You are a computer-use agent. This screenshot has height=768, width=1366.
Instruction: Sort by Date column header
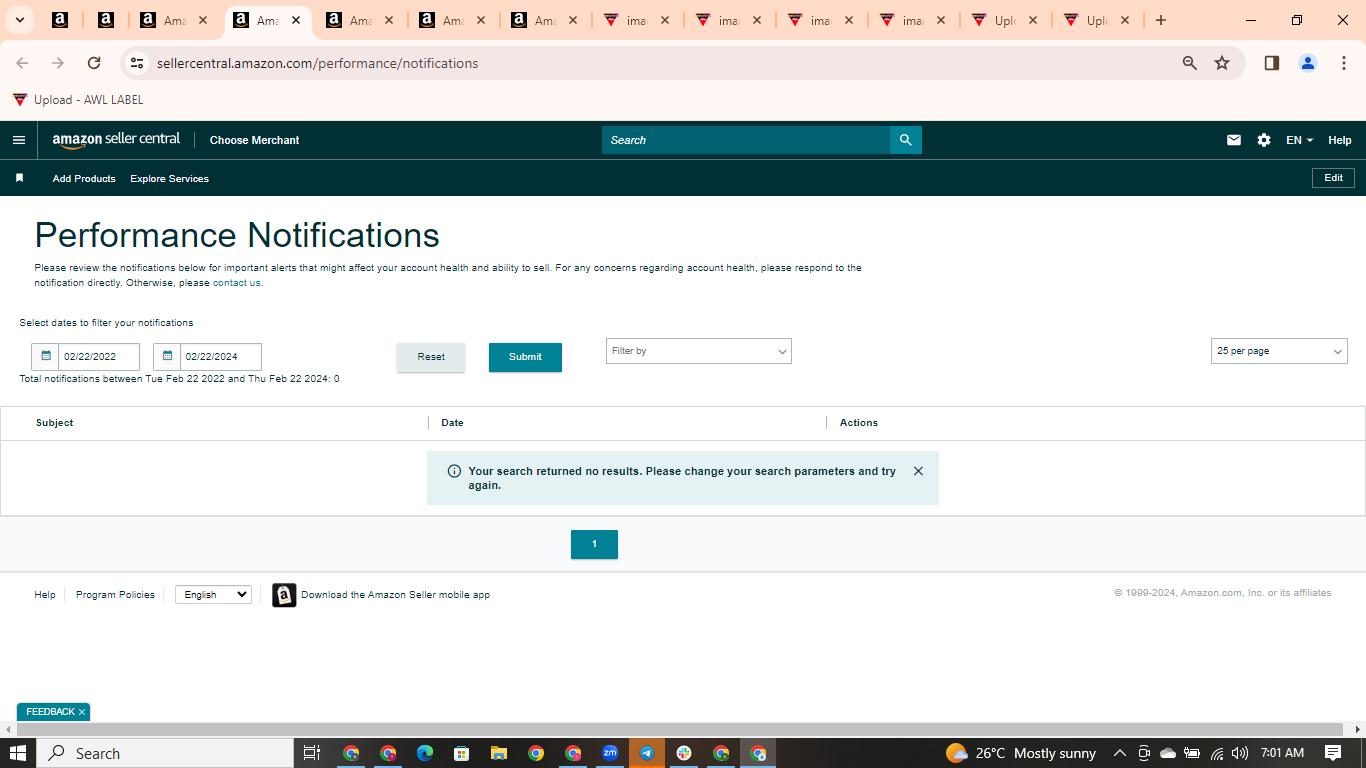click(452, 423)
